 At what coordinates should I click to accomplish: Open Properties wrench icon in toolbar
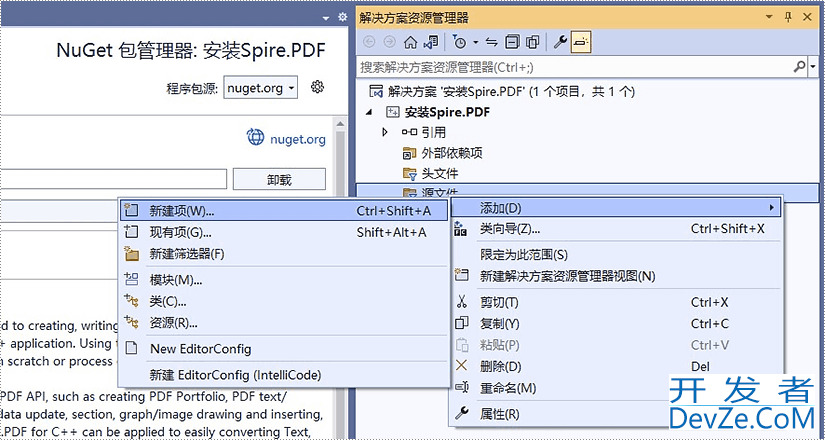(x=560, y=42)
